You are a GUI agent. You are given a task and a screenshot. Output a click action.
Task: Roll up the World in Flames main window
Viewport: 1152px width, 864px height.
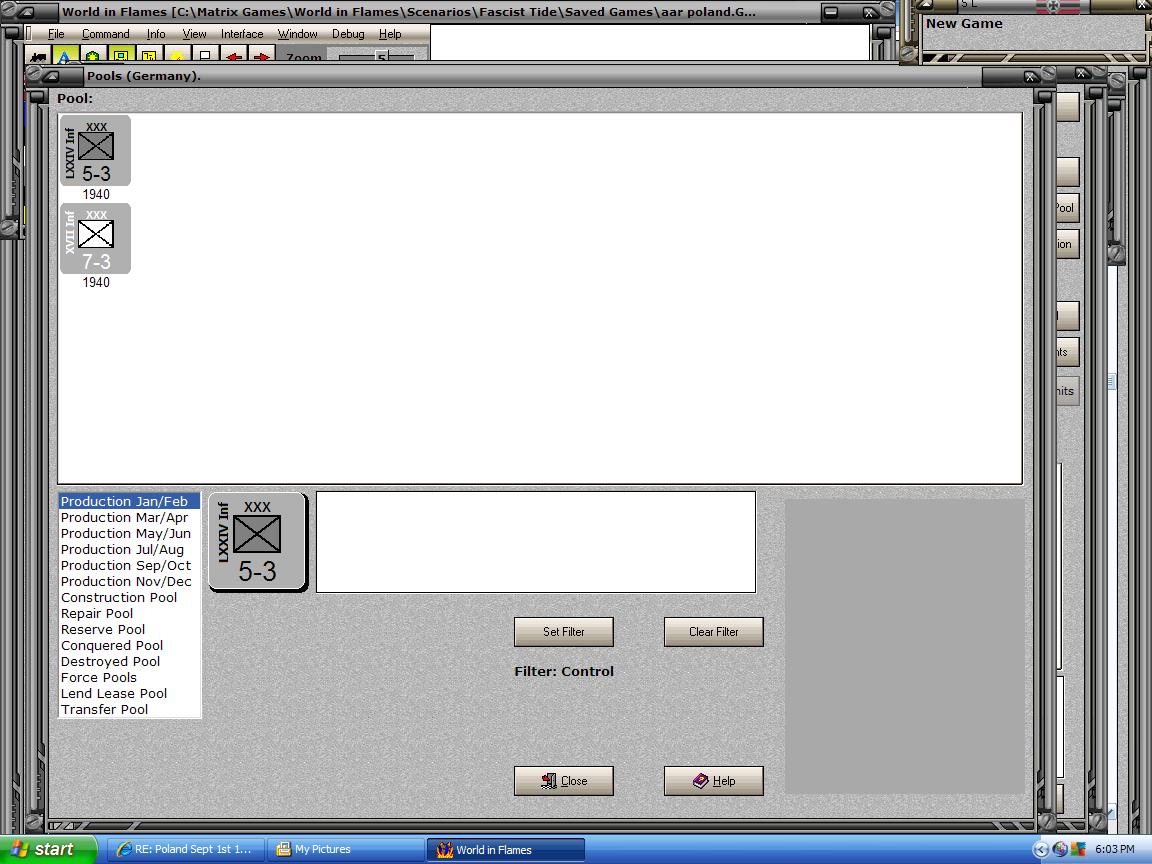coord(25,12)
